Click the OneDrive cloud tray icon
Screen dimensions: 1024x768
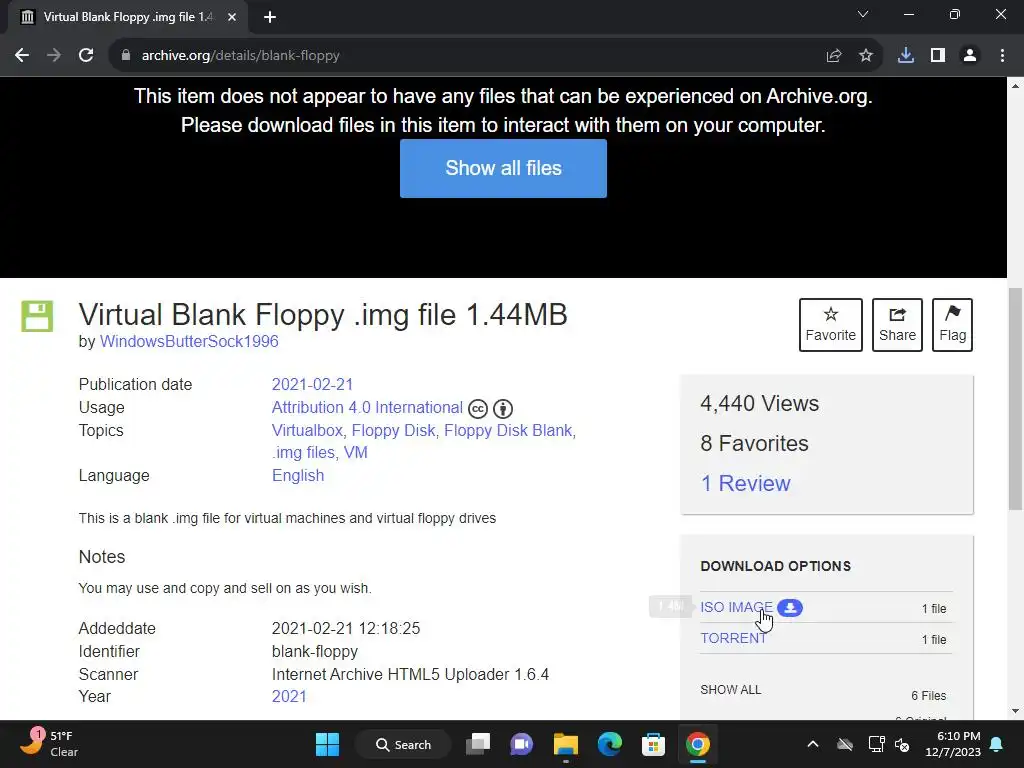coord(845,744)
